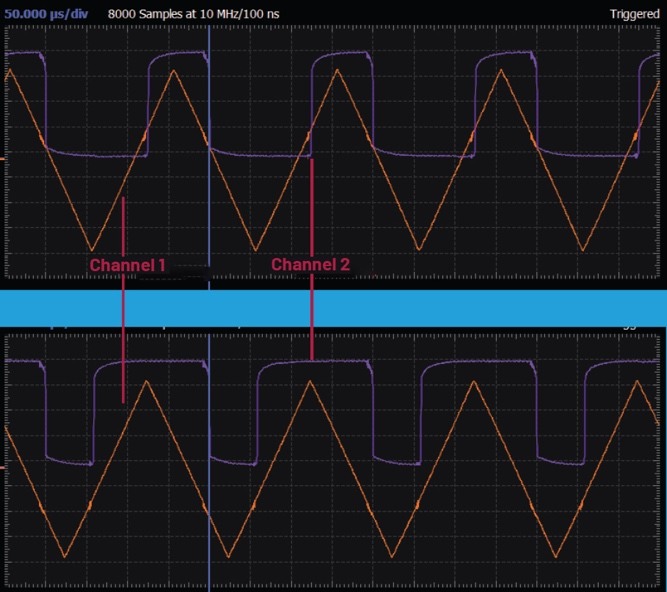Click first trough of orange wave, lower plot
The image size is (667, 592).
65,556
